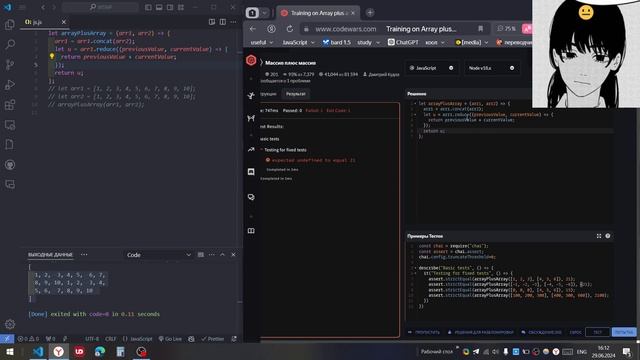Click the clear output list icon in panel
This screenshot has width=640, height=360.
point(201,255)
